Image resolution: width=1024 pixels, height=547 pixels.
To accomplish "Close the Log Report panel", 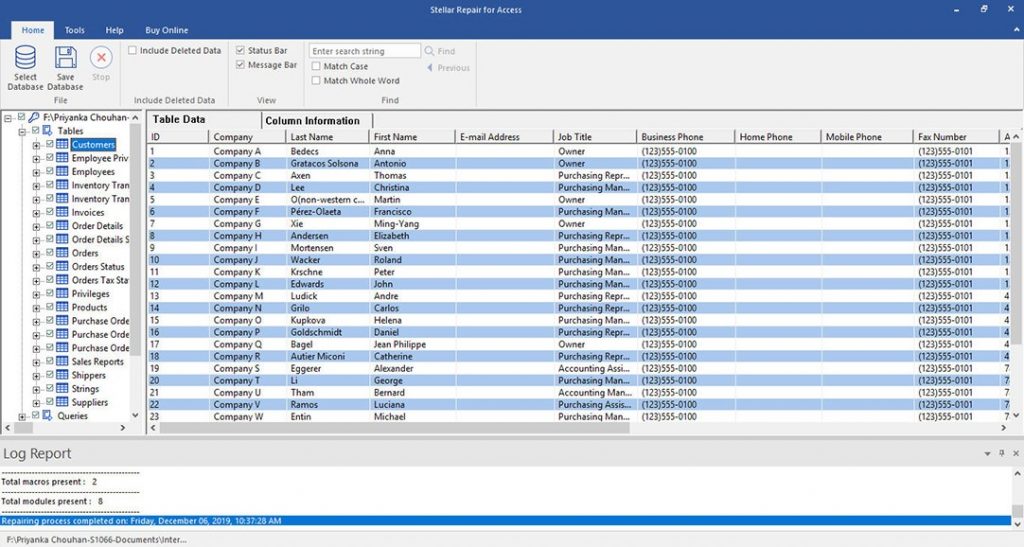I will tap(1016, 453).
